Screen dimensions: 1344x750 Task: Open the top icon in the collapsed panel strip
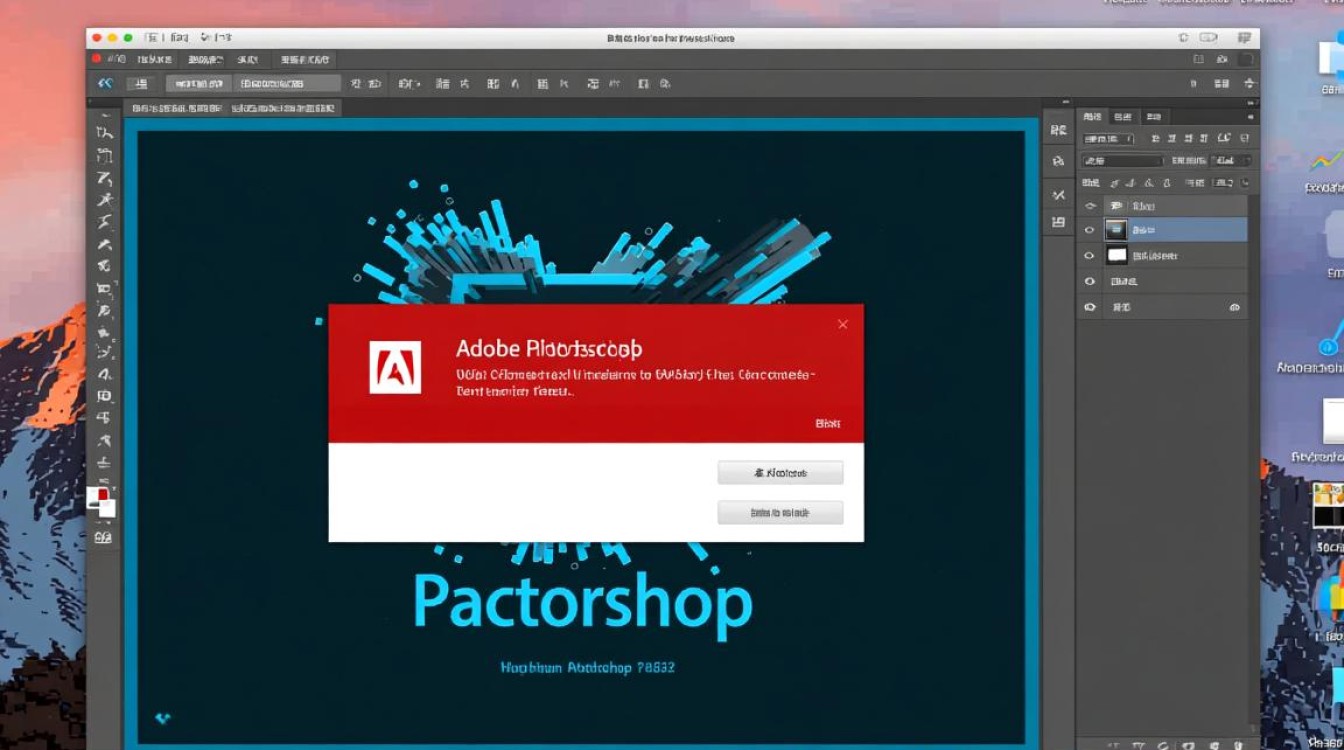(x=1059, y=130)
